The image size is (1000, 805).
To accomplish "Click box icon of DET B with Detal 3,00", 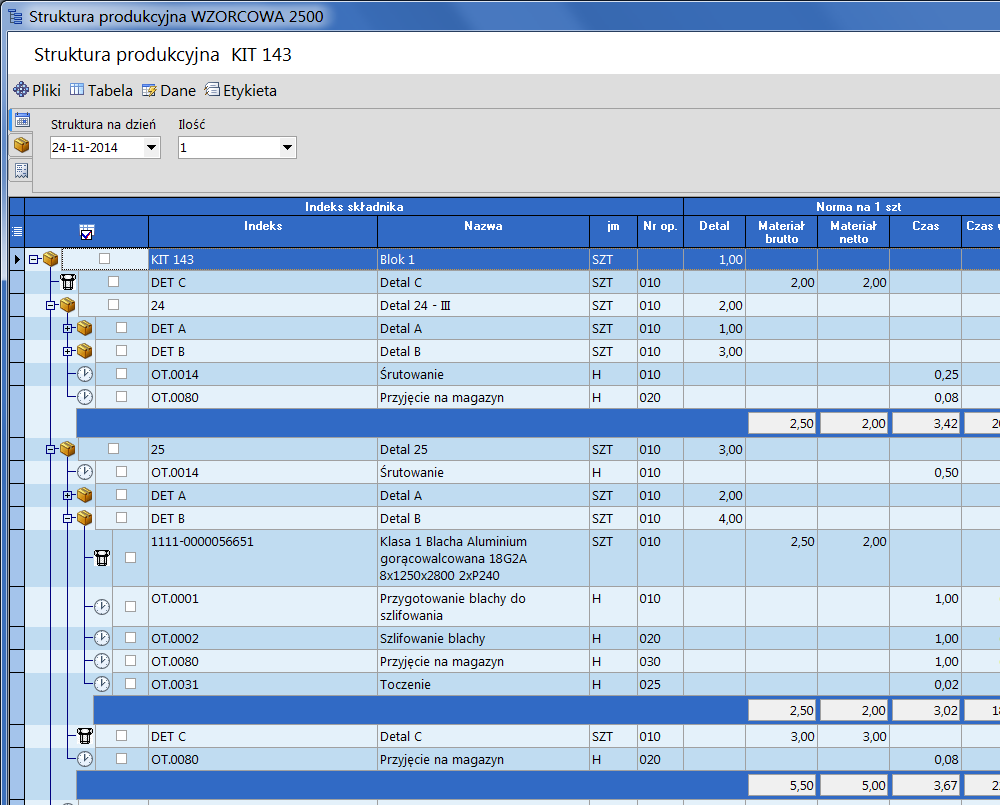I will pos(85,351).
